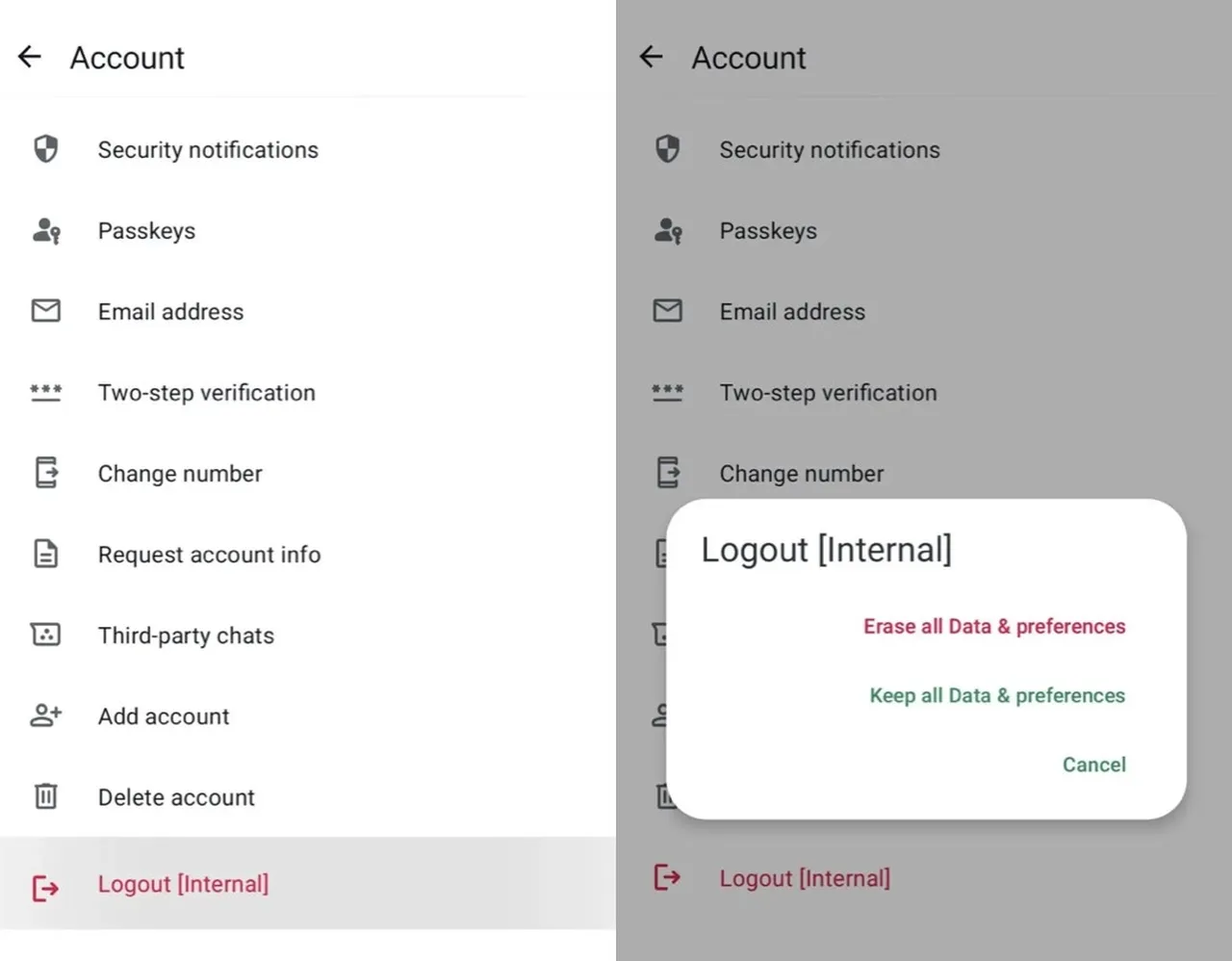The image size is (1232, 961).
Task: Click the person-plus icon beside Add account
Action: click(x=46, y=715)
